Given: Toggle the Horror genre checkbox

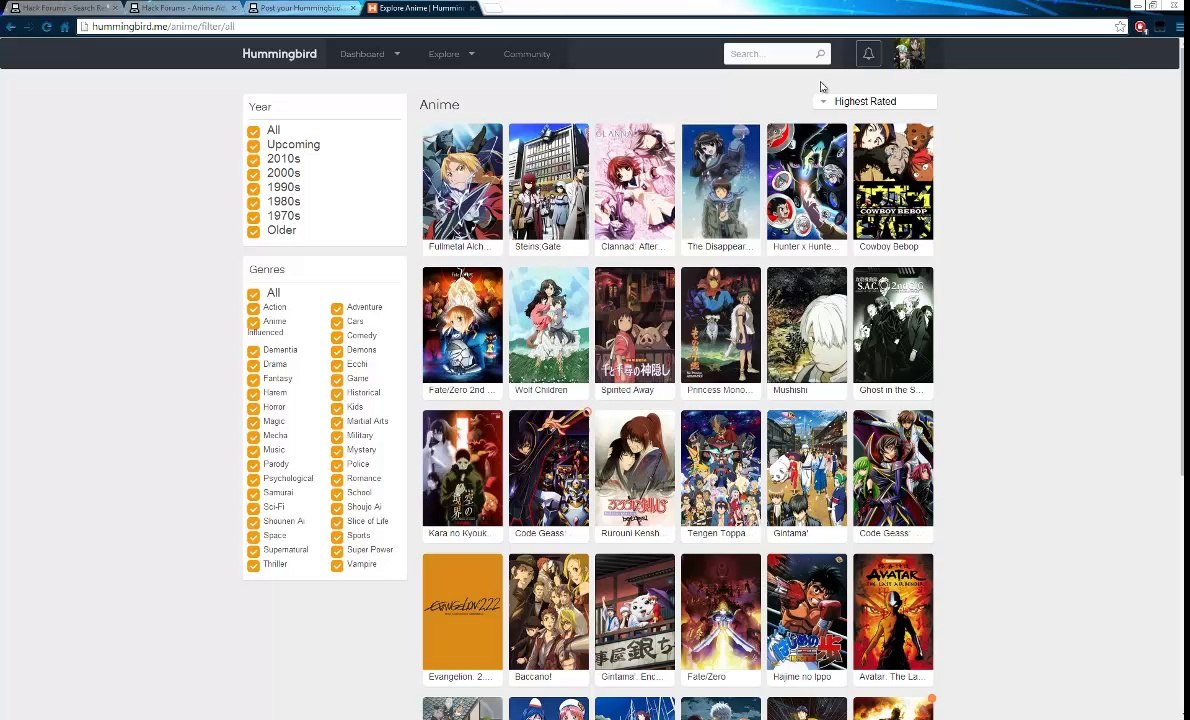Looking at the screenshot, I should 253,409.
